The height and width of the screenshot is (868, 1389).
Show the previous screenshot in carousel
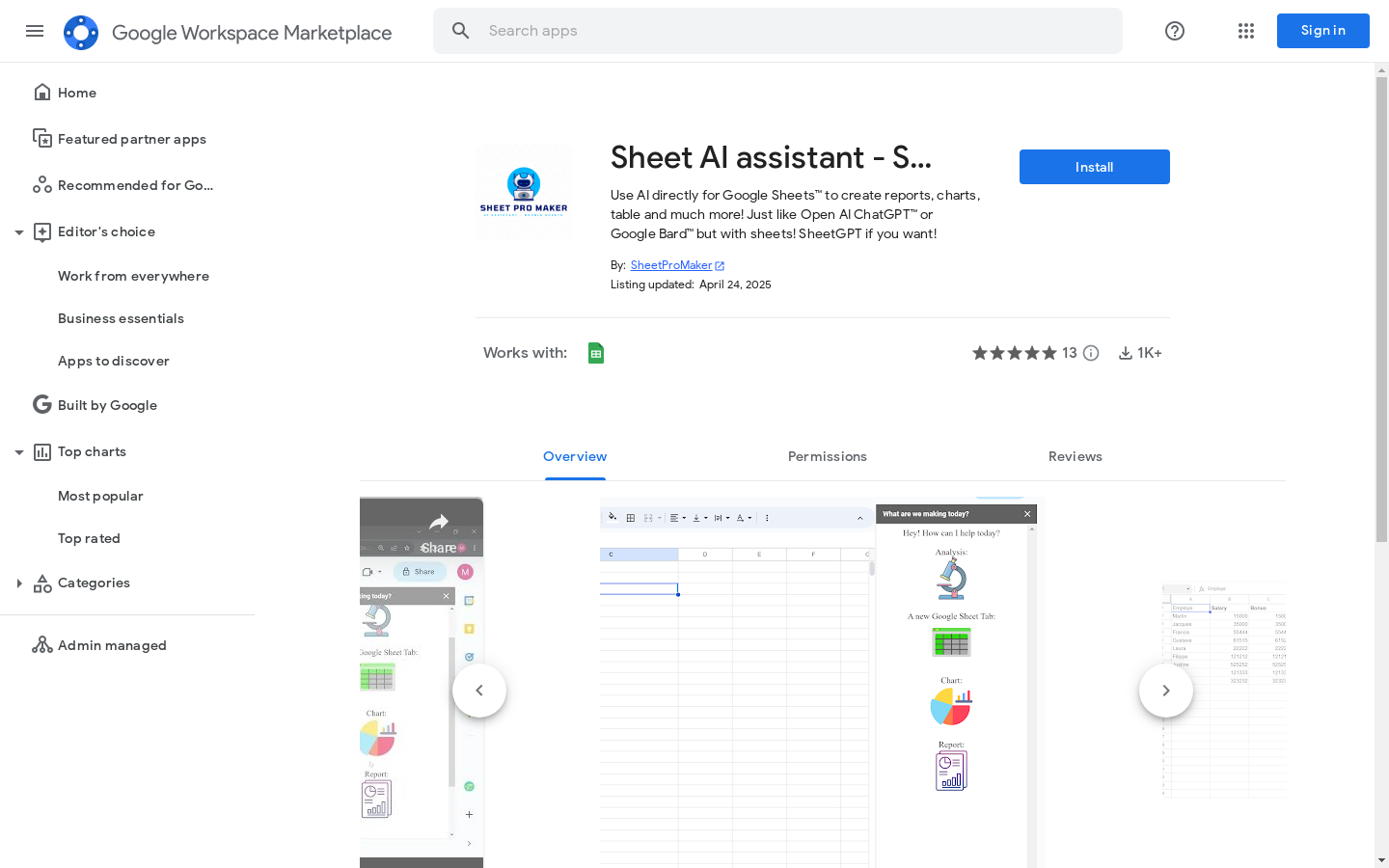pos(479,691)
